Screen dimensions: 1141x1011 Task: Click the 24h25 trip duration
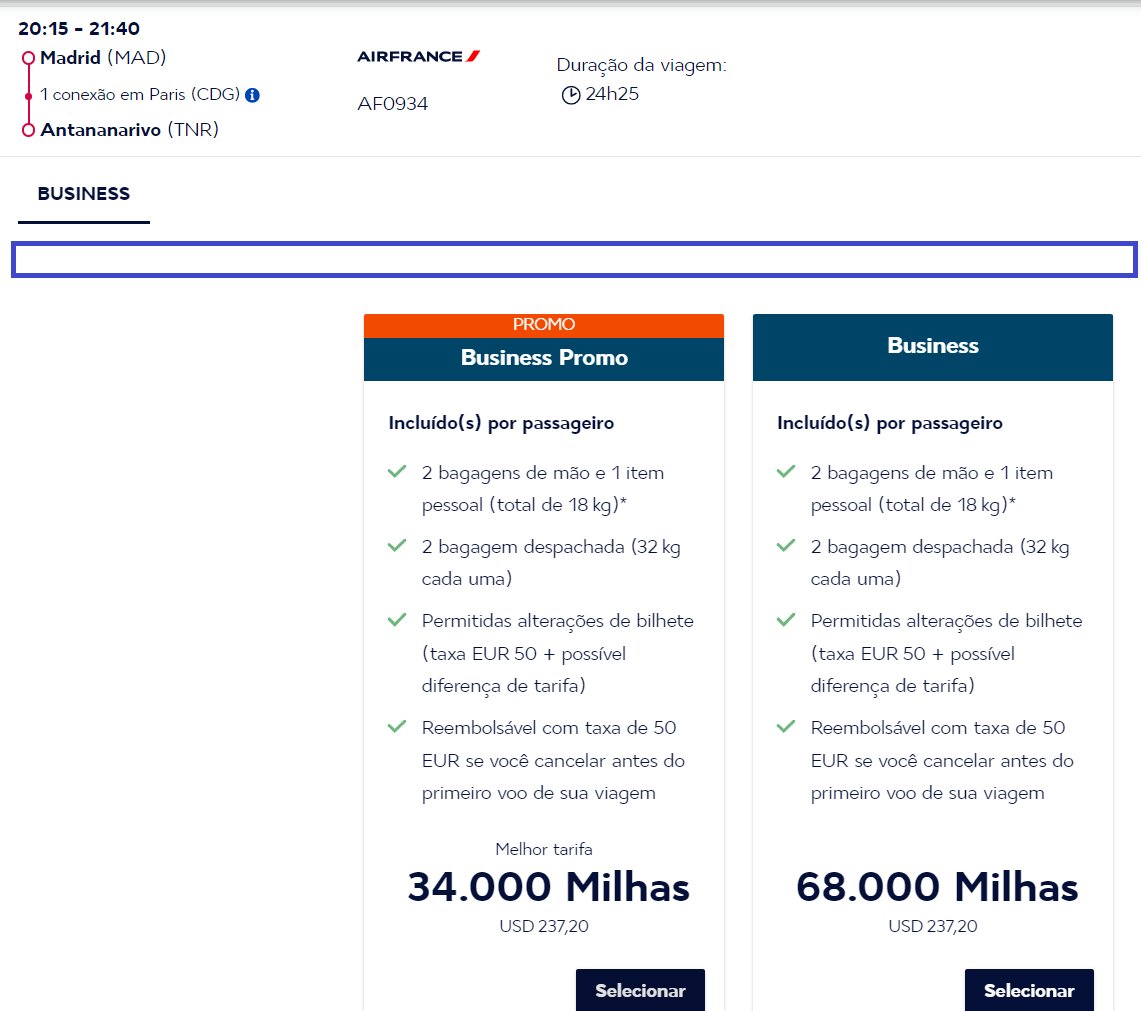point(612,94)
